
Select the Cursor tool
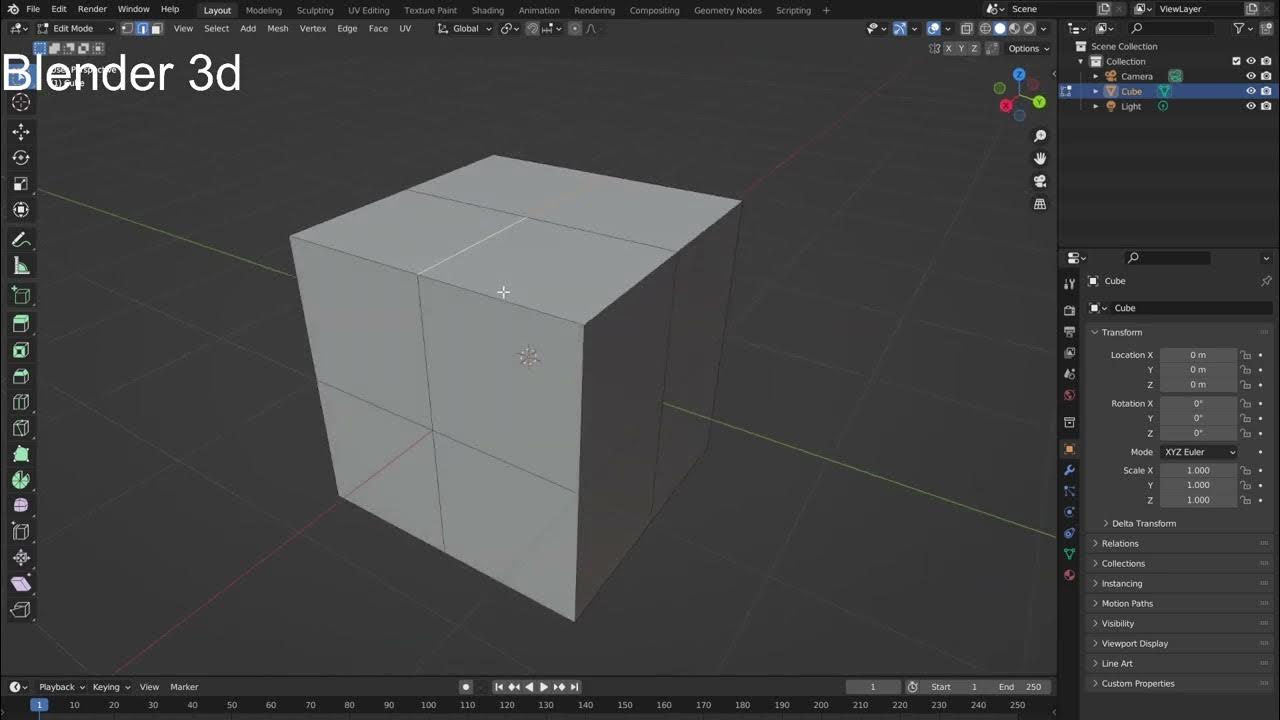(x=21, y=102)
